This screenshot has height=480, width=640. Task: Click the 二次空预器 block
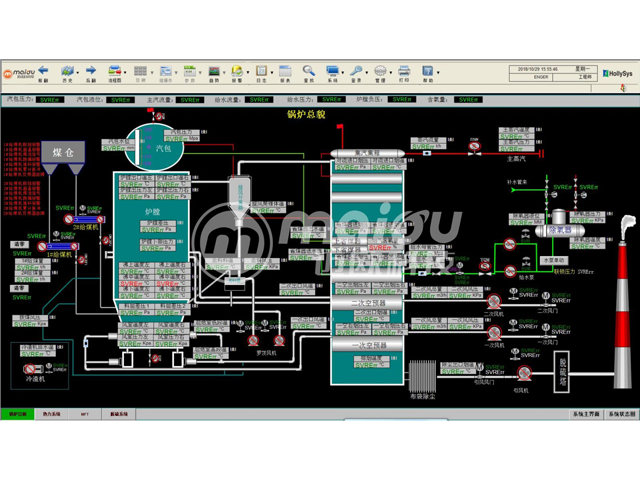(368, 303)
